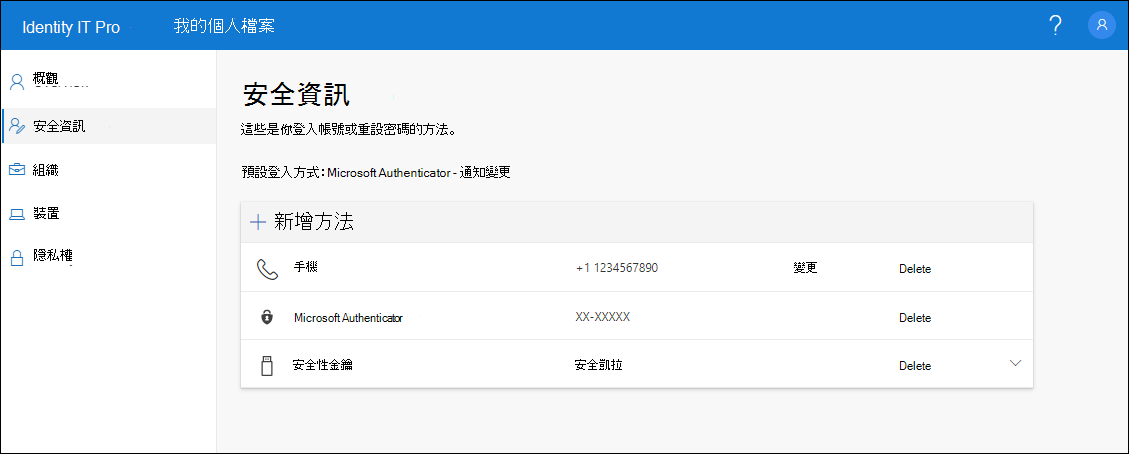The image size is (1129, 454).
Task: Click the 手機 label
Action: click(x=306, y=267)
